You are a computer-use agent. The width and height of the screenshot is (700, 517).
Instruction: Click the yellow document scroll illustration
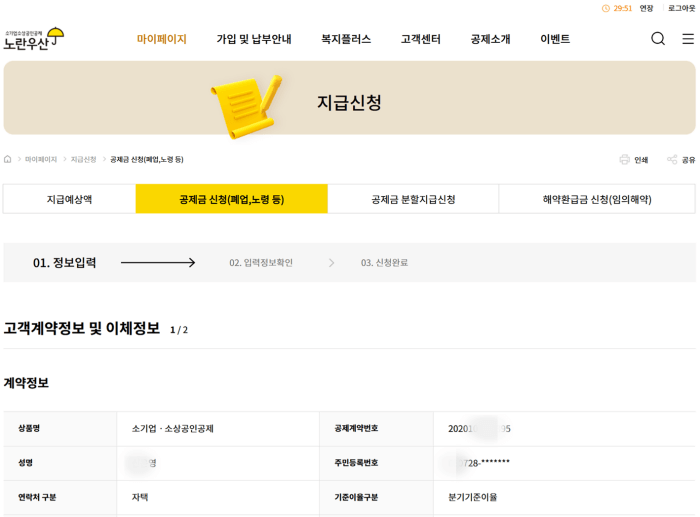pyautogui.click(x=247, y=107)
